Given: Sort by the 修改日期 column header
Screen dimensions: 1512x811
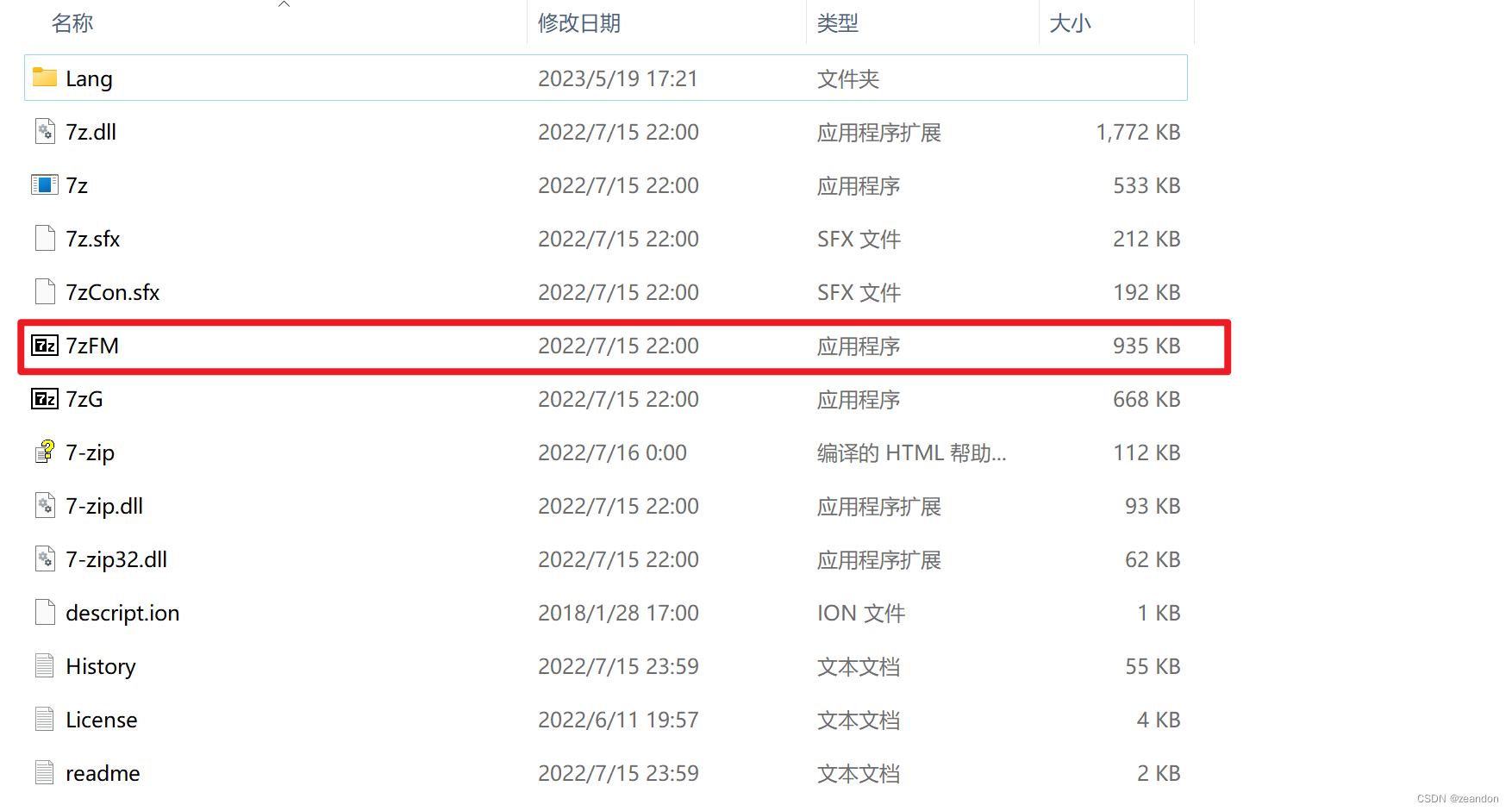Looking at the screenshot, I should point(579,23).
